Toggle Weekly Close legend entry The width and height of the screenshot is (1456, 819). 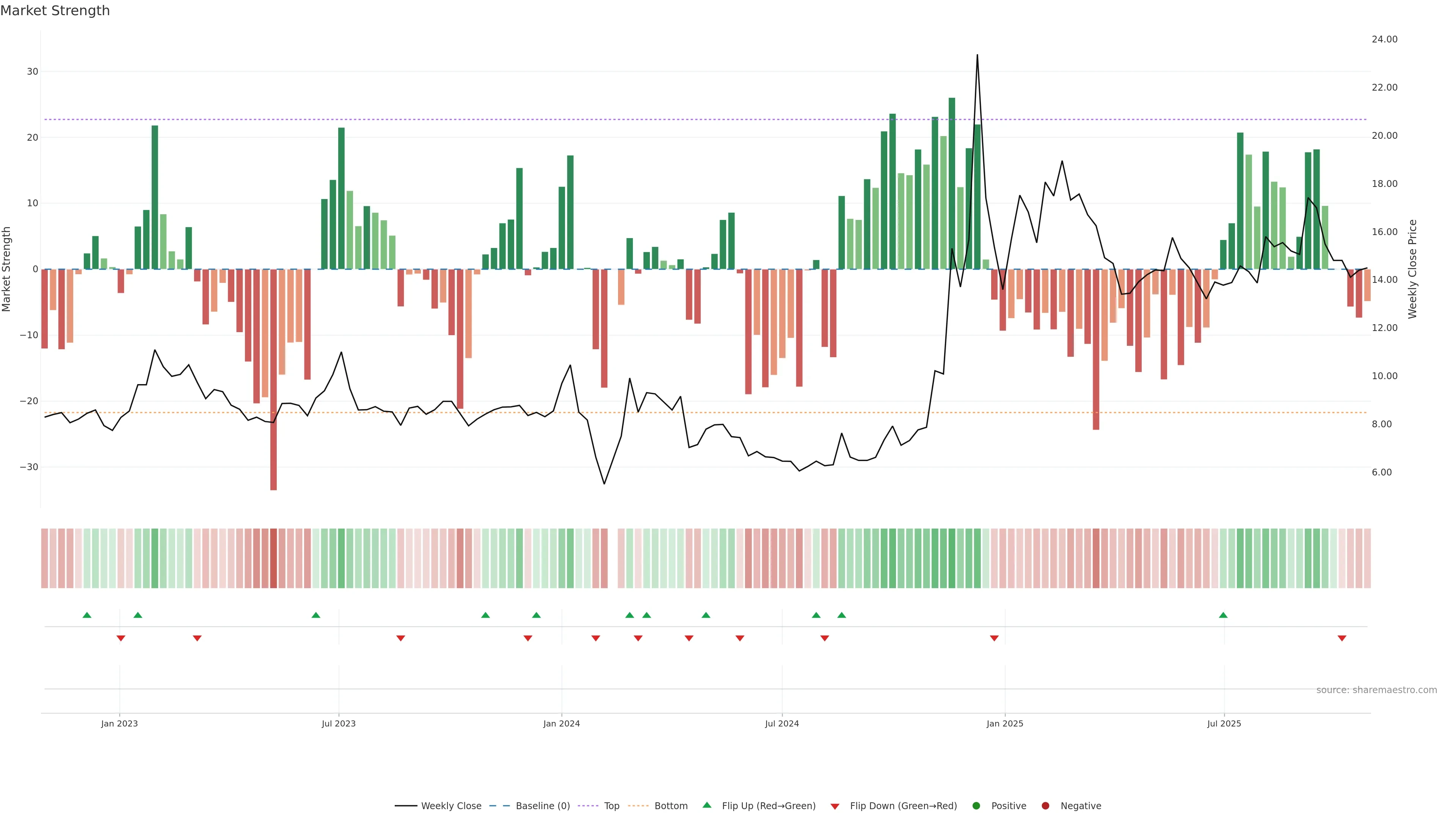[x=450, y=806]
